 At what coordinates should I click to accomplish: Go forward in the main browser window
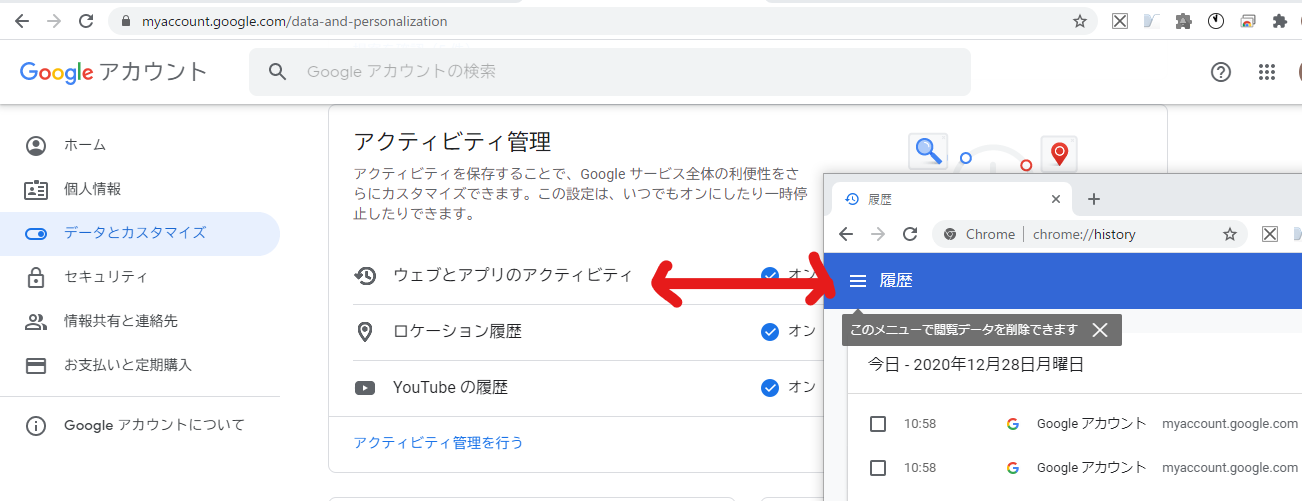pyautogui.click(x=54, y=21)
